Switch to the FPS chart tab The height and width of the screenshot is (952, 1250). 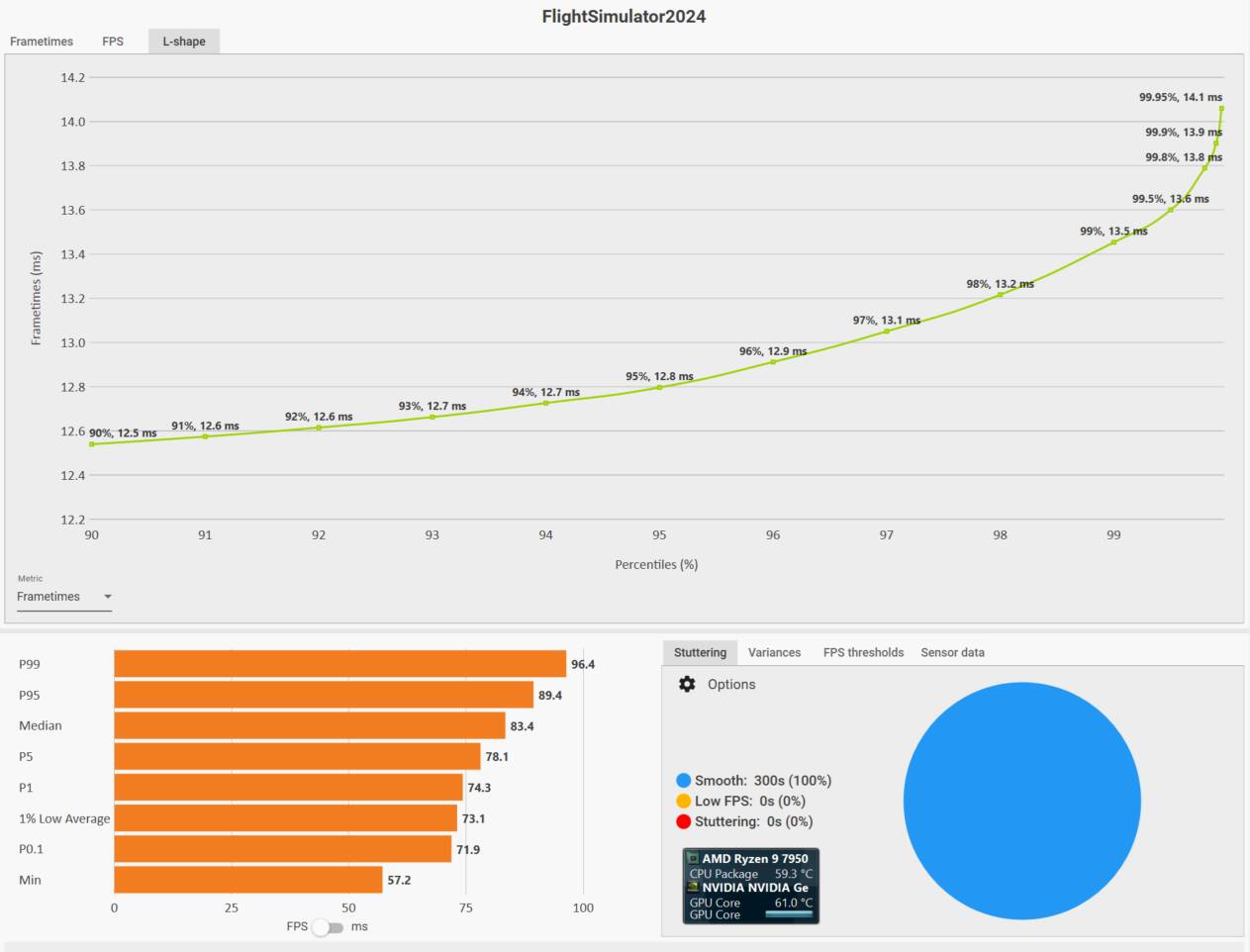click(x=113, y=42)
